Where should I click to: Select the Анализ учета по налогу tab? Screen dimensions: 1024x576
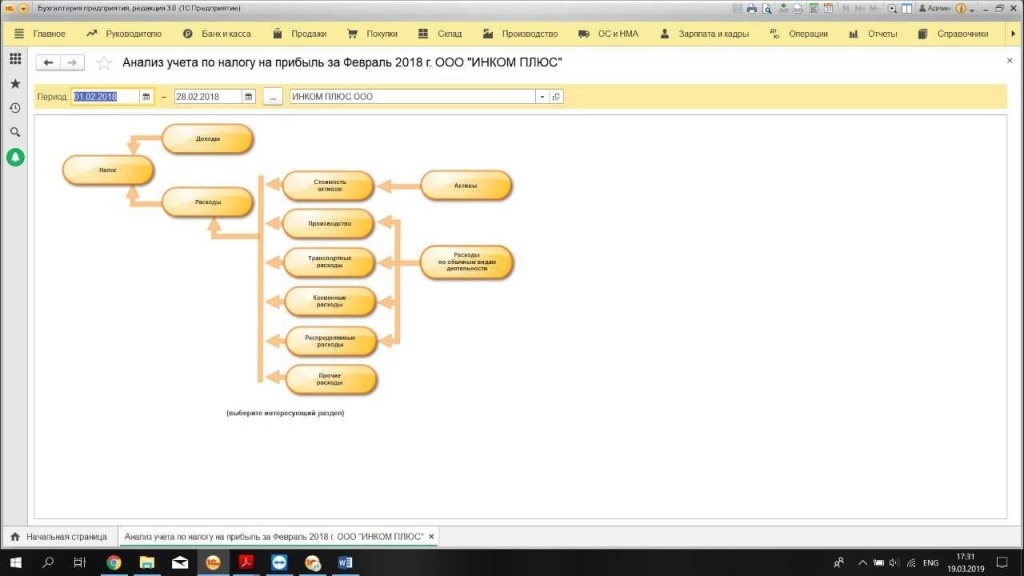pyautogui.click(x=274, y=537)
